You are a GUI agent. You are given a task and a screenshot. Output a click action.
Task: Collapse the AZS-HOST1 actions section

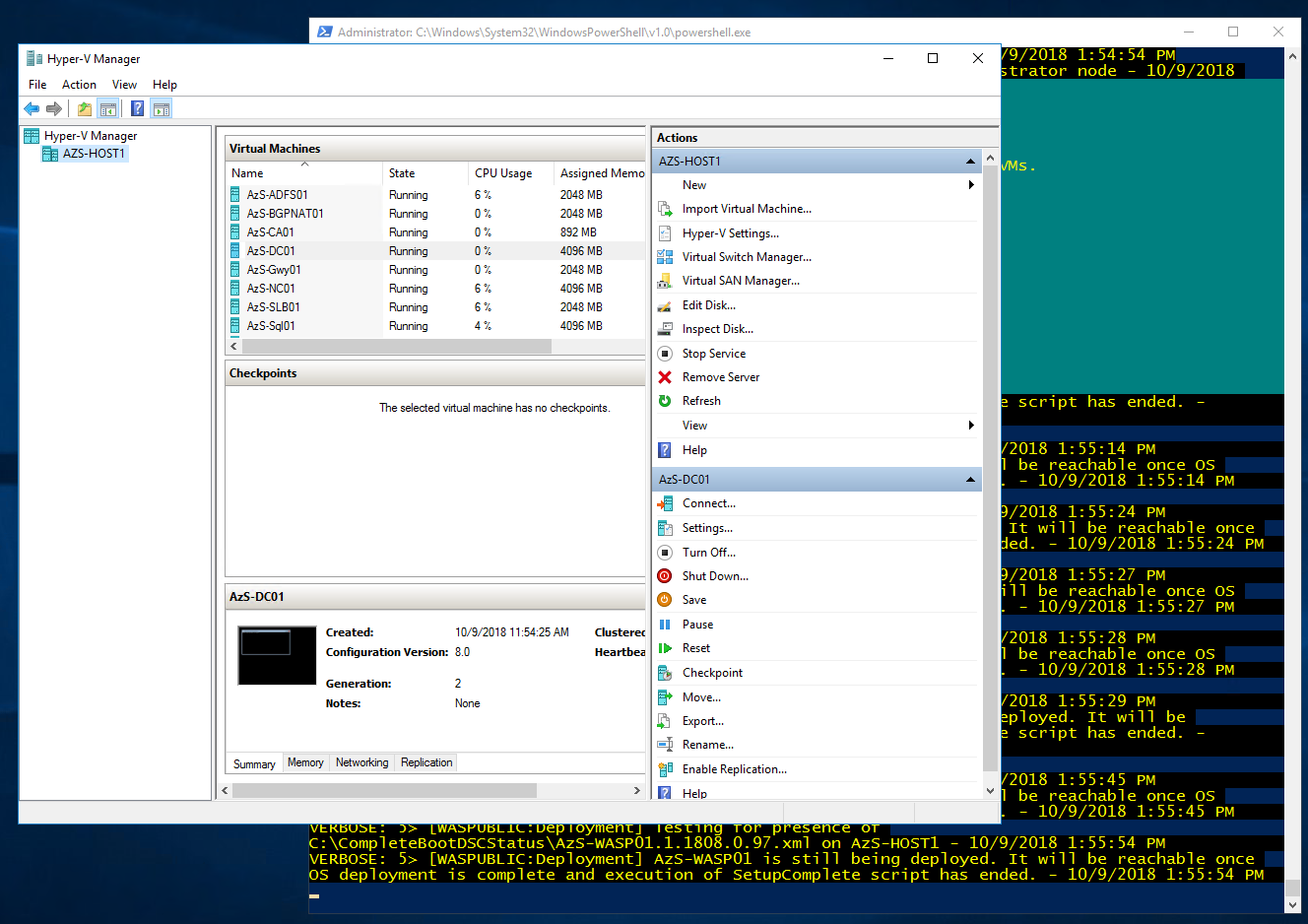(x=970, y=160)
